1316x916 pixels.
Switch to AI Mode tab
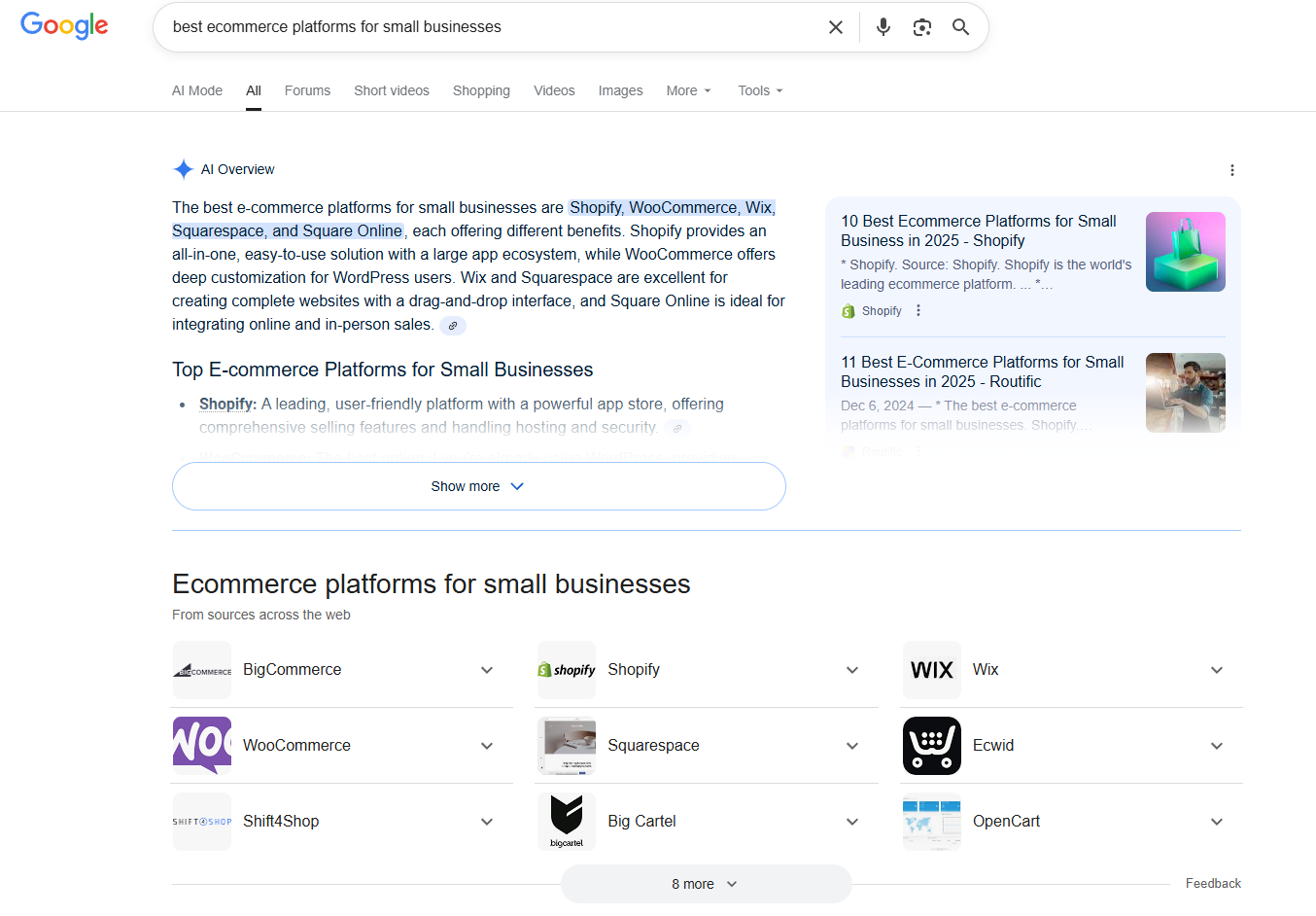click(197, 90)
